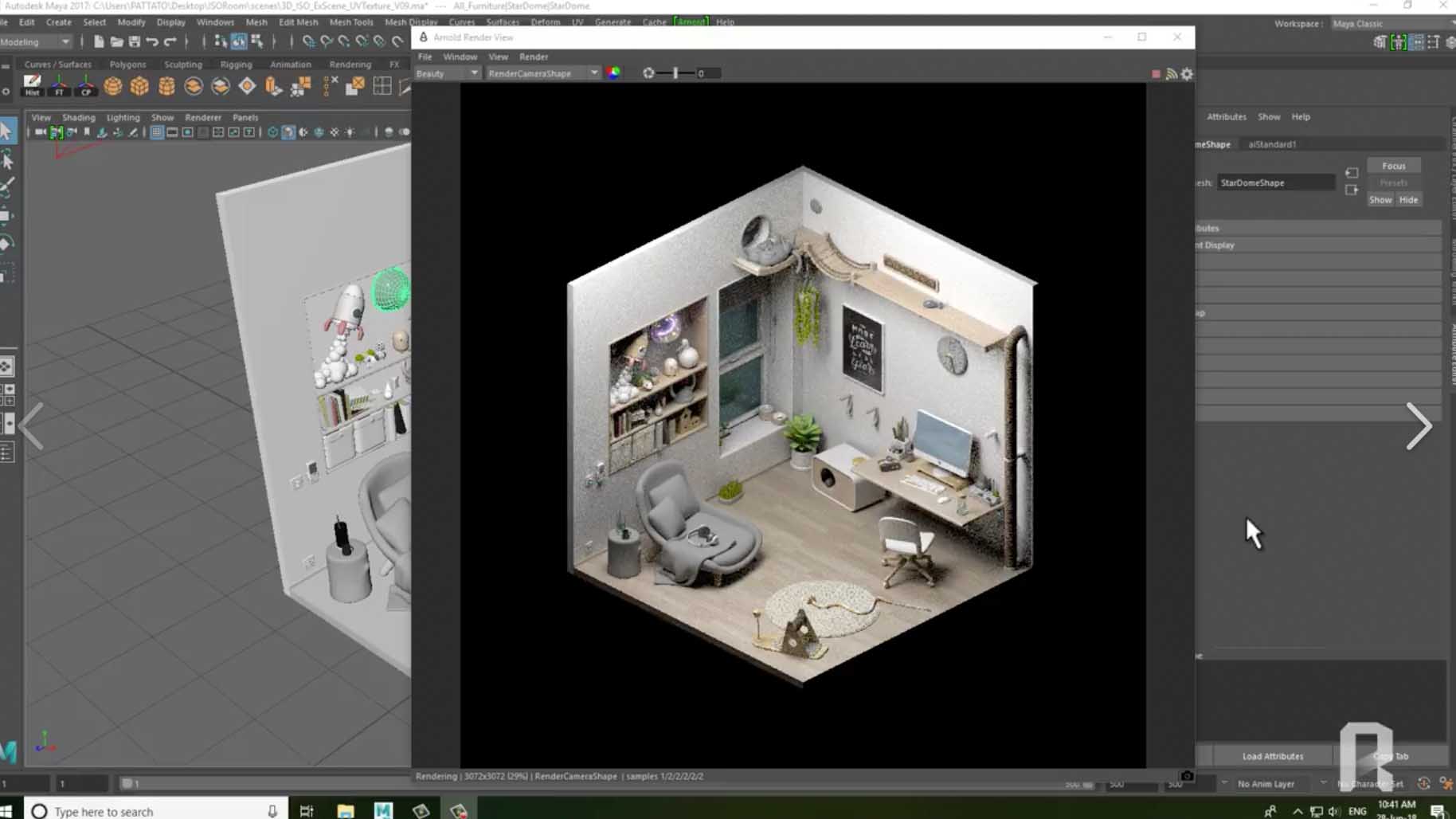Click the exposure slider in Arnold Render View
The image size is (1456, 819).
[x=675, y=73]
